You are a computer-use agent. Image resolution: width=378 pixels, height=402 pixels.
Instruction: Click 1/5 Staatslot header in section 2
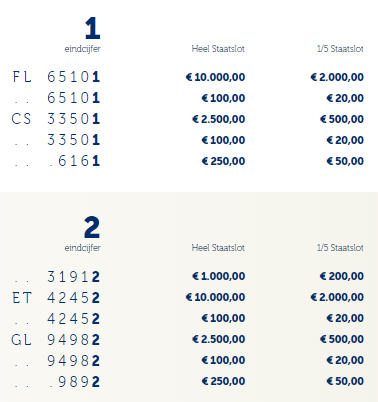point(340,248)
